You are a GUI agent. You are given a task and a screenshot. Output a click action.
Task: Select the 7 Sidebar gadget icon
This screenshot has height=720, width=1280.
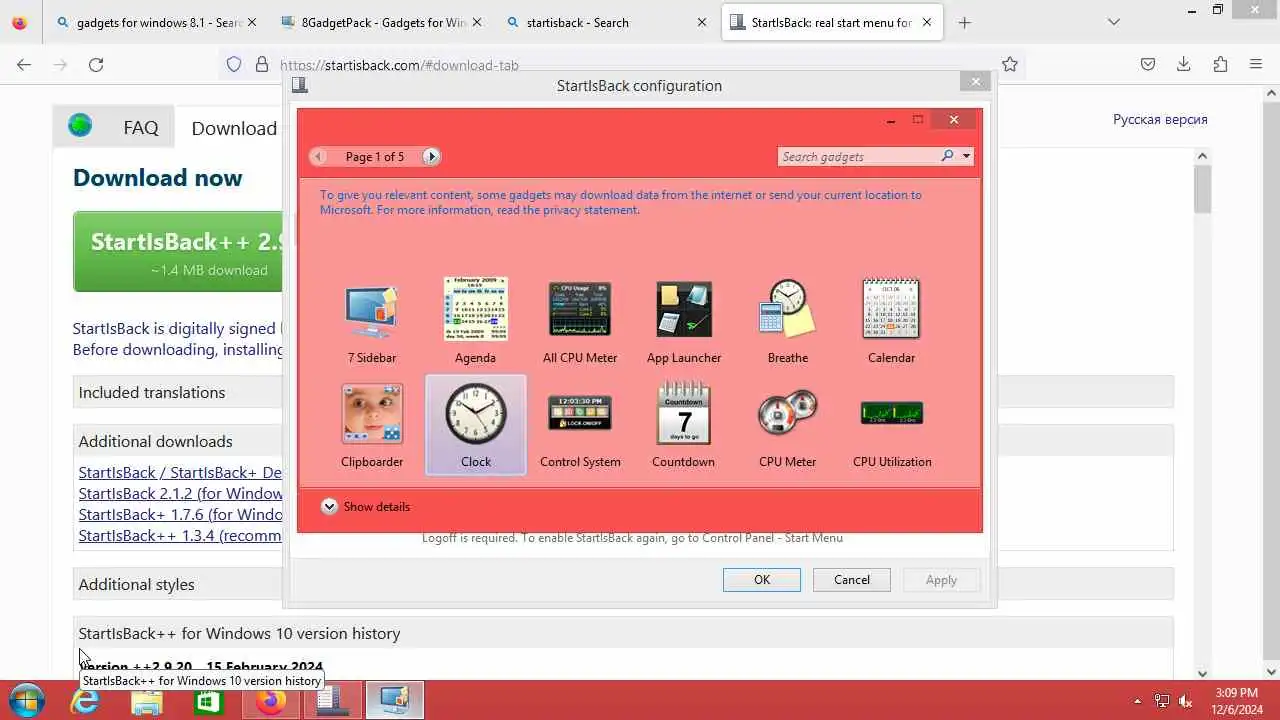coord(371,310)
